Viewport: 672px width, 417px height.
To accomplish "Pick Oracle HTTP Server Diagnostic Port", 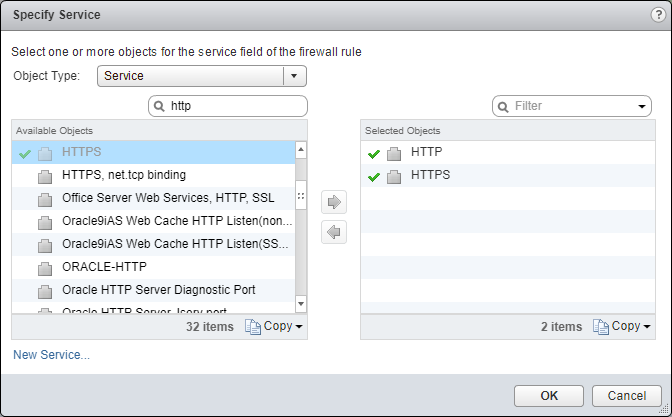I will point(158,290).
